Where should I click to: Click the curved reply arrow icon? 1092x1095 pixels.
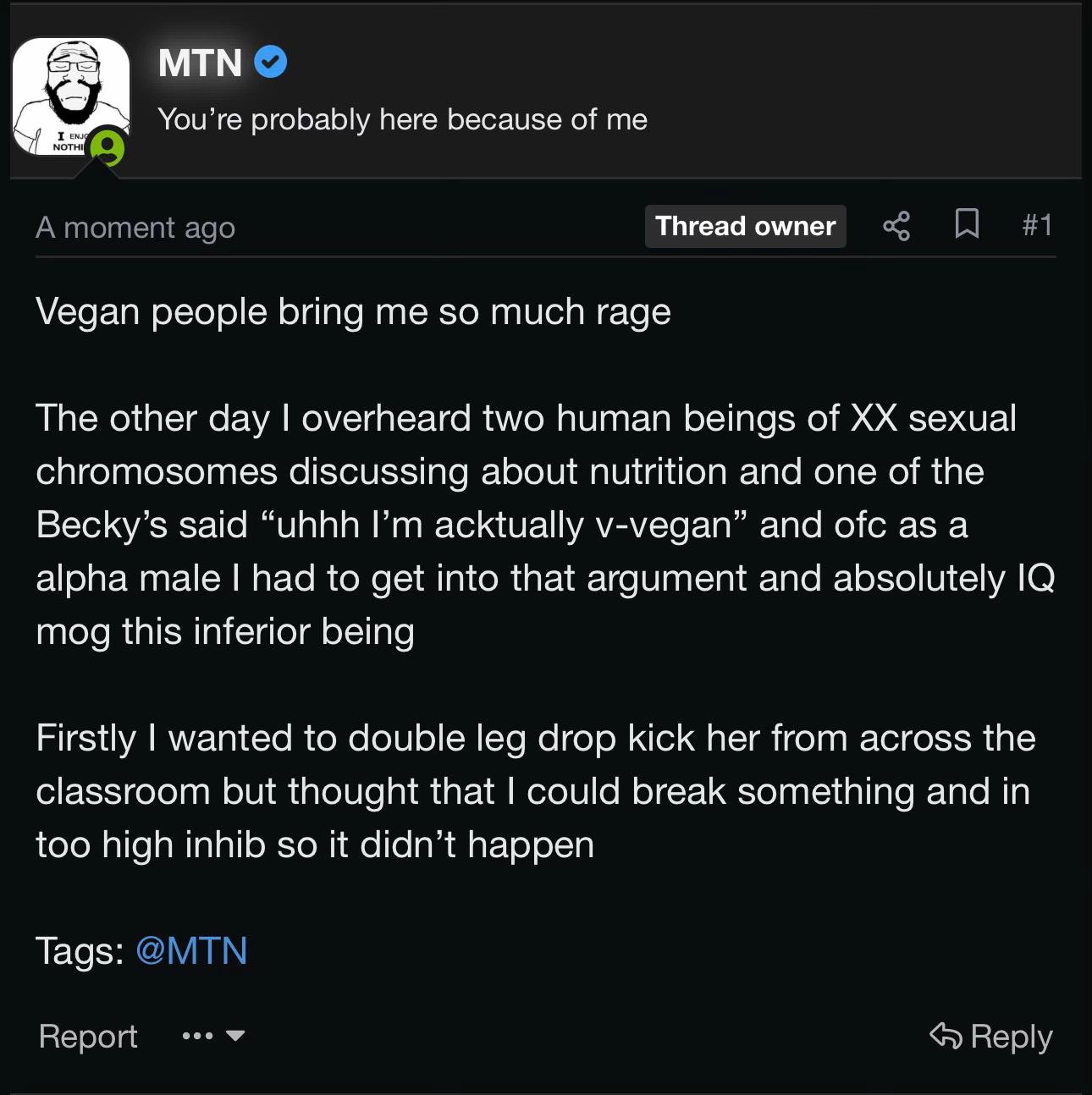pyautogui.click(x=946, y=1036)
